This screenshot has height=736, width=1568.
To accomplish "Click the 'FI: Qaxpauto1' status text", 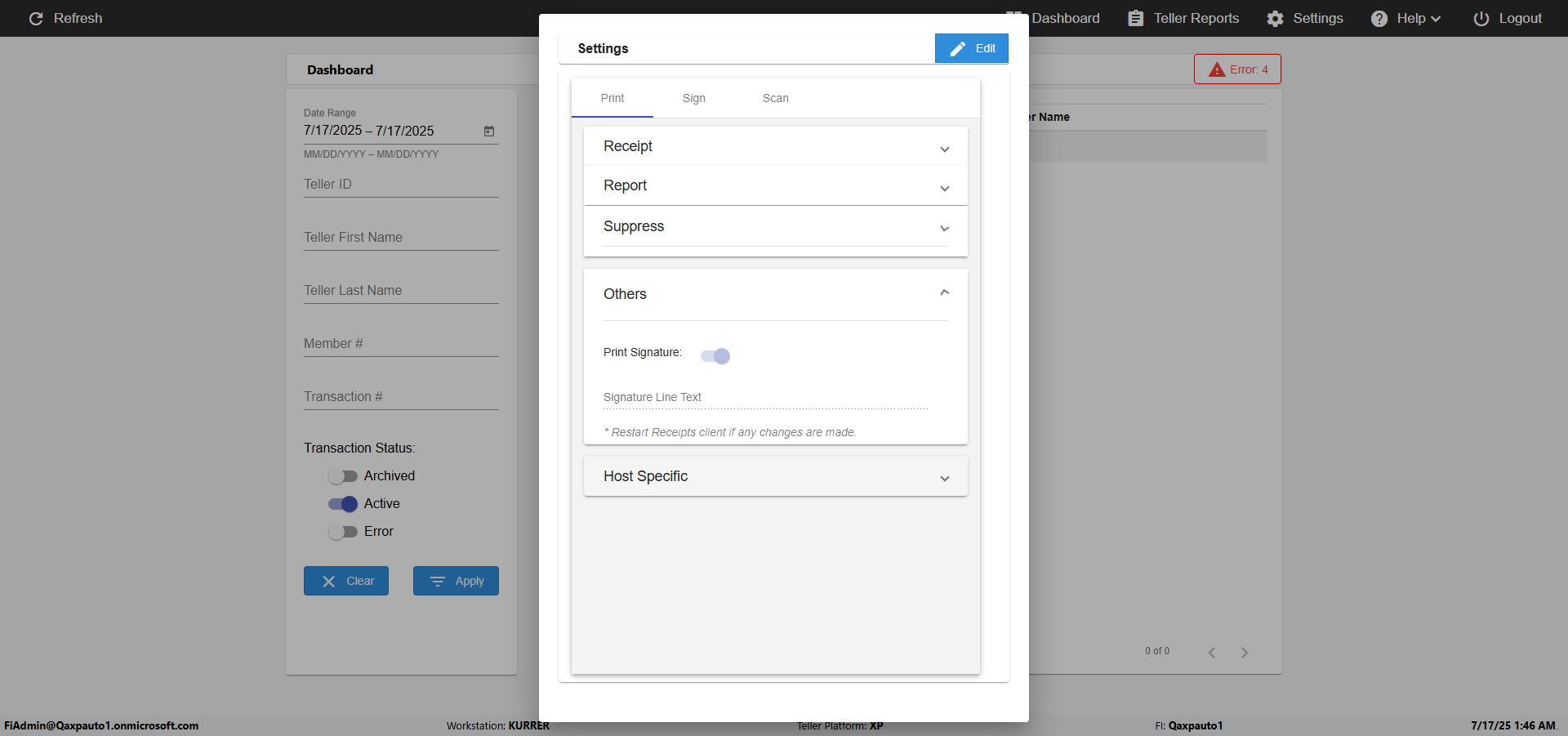I will 1189,725.
